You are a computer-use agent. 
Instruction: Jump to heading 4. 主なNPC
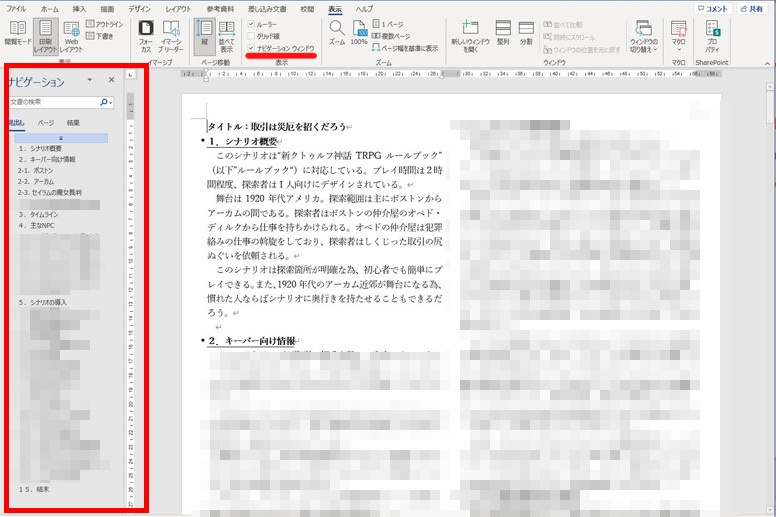pyautogui.click(x=37, y=226)
